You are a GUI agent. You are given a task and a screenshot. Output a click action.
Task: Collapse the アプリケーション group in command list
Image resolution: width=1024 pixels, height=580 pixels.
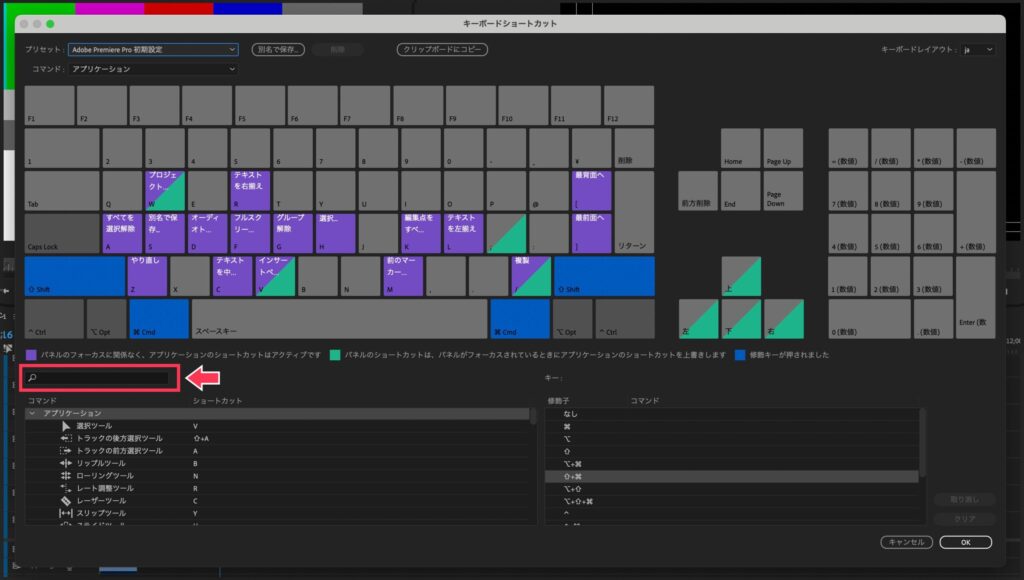pos(32,413)
